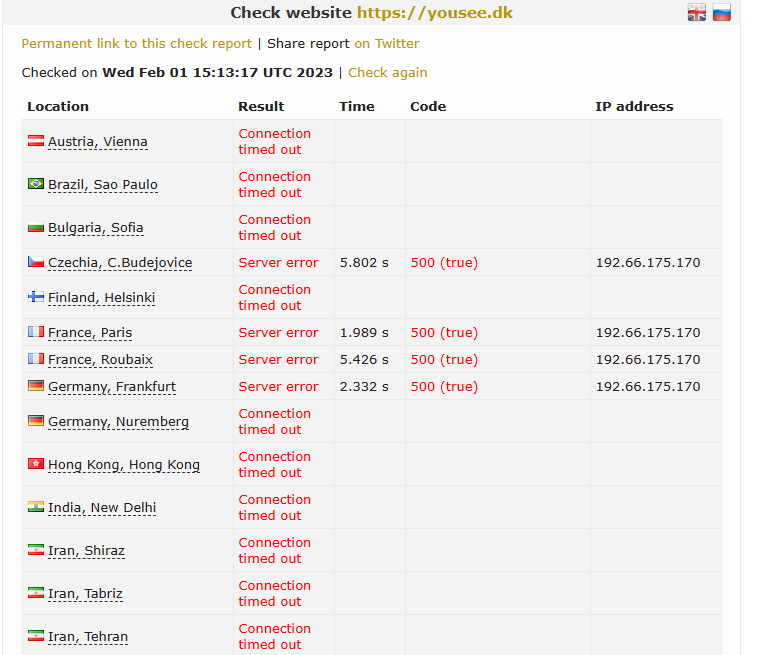Screen dimensions: 759x655
Task: Click the flag beside France, Paris
Action: (x=36, y=332)
